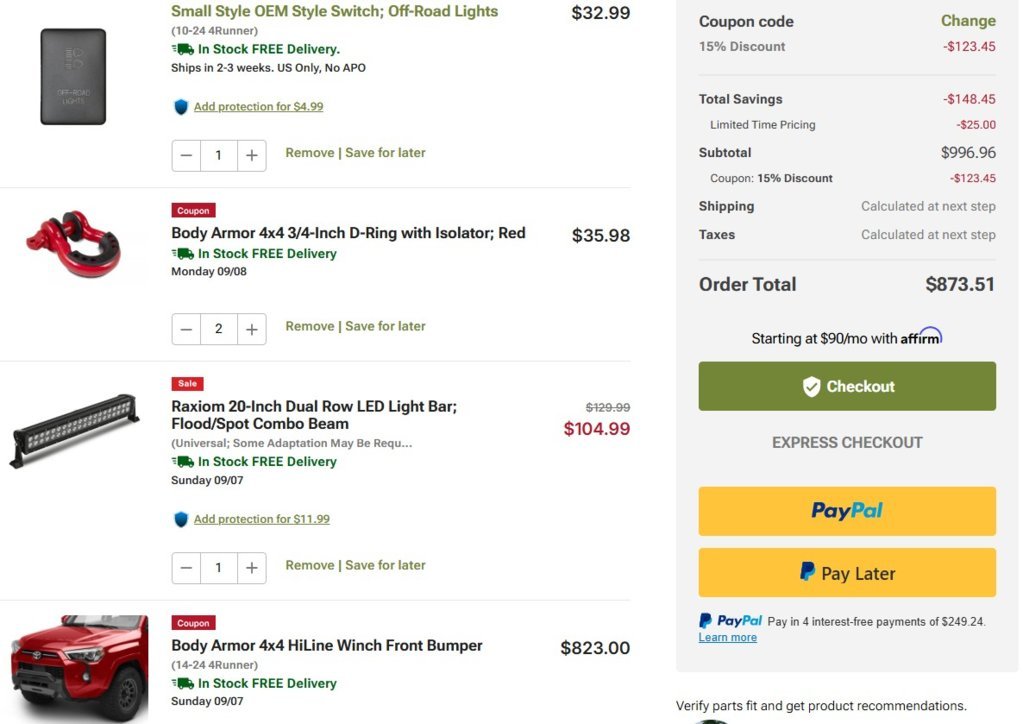Increase quantity of Raxiom LED Light Bar
The width and height of the screenshot is (1023, 724).
pos(252,568)
